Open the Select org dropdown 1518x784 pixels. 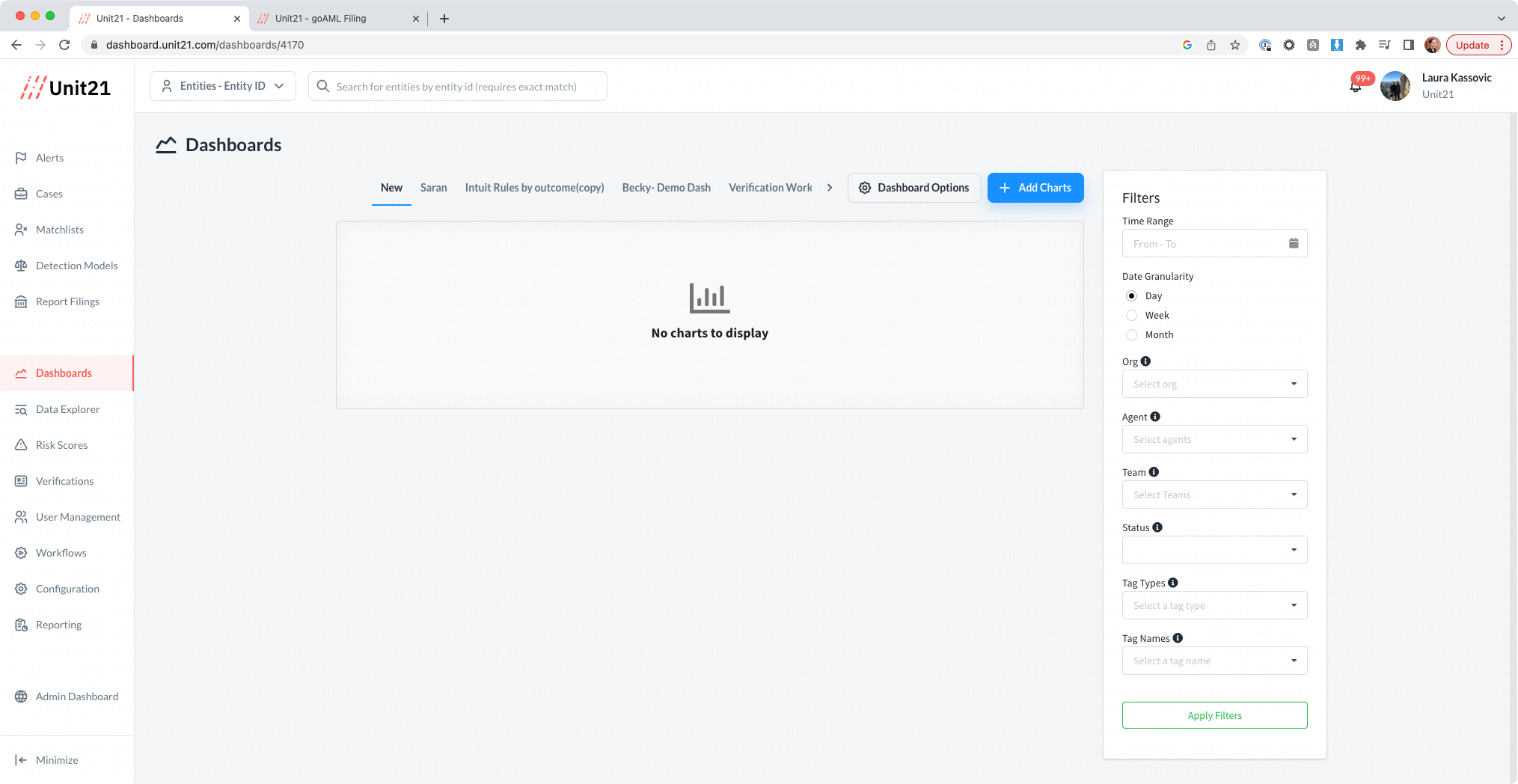tap(1214, 384)
